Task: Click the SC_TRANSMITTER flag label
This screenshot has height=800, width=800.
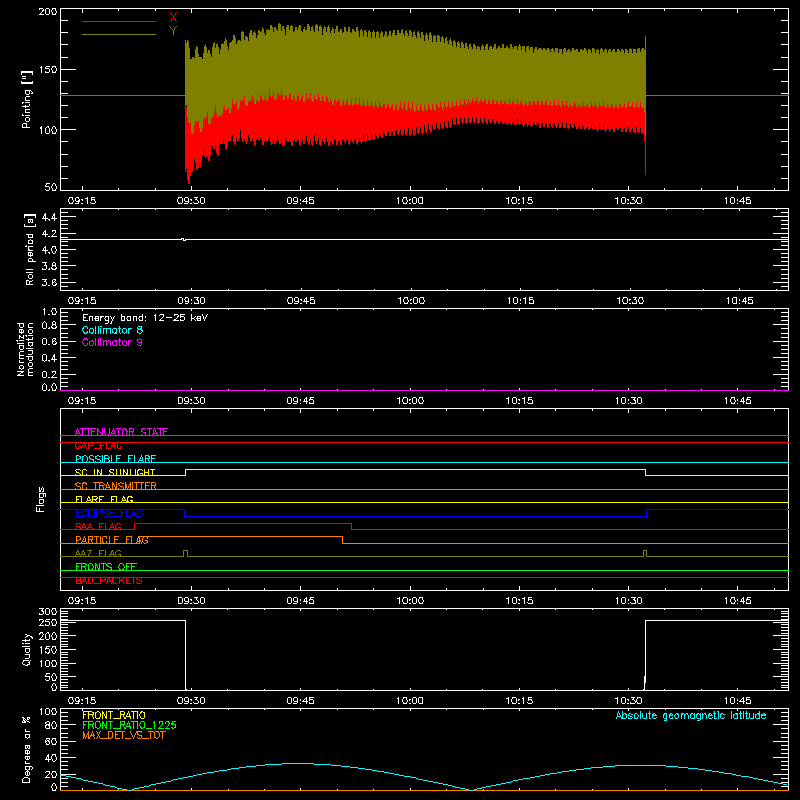Action: point(116,486)
